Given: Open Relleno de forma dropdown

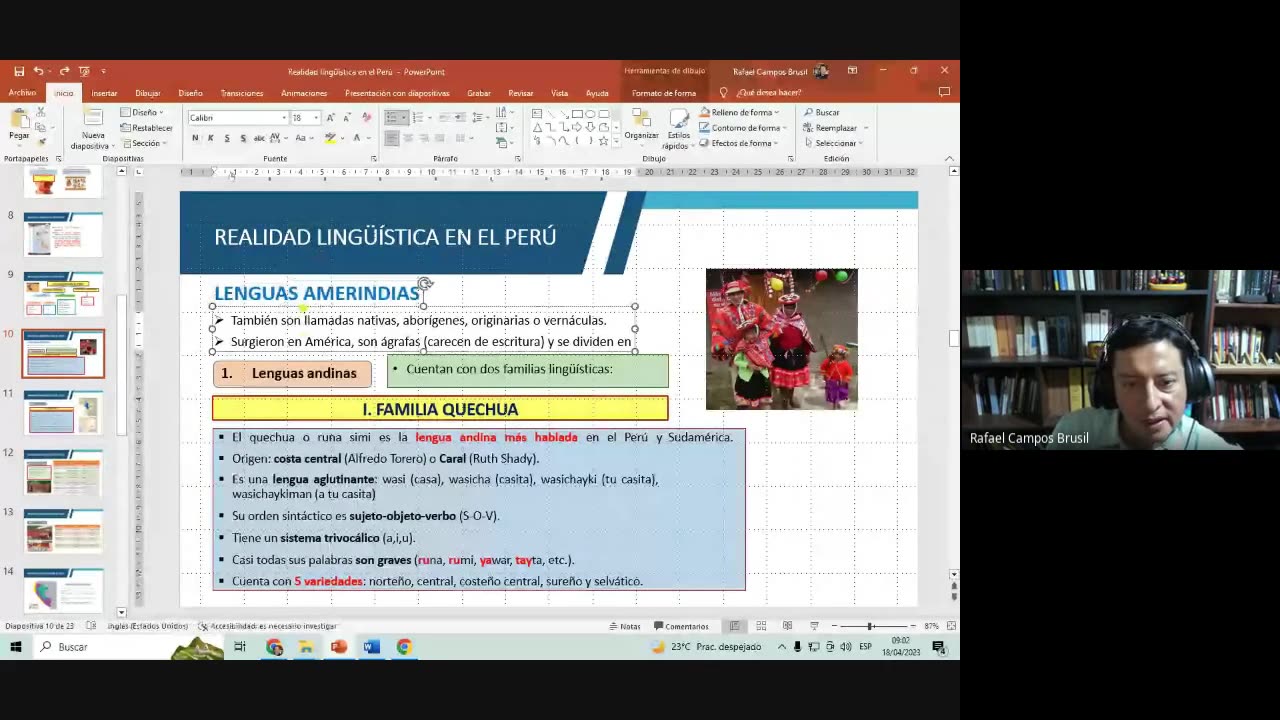Looking at the screenshot, I should pyautogui.click(x=739, y=112).
